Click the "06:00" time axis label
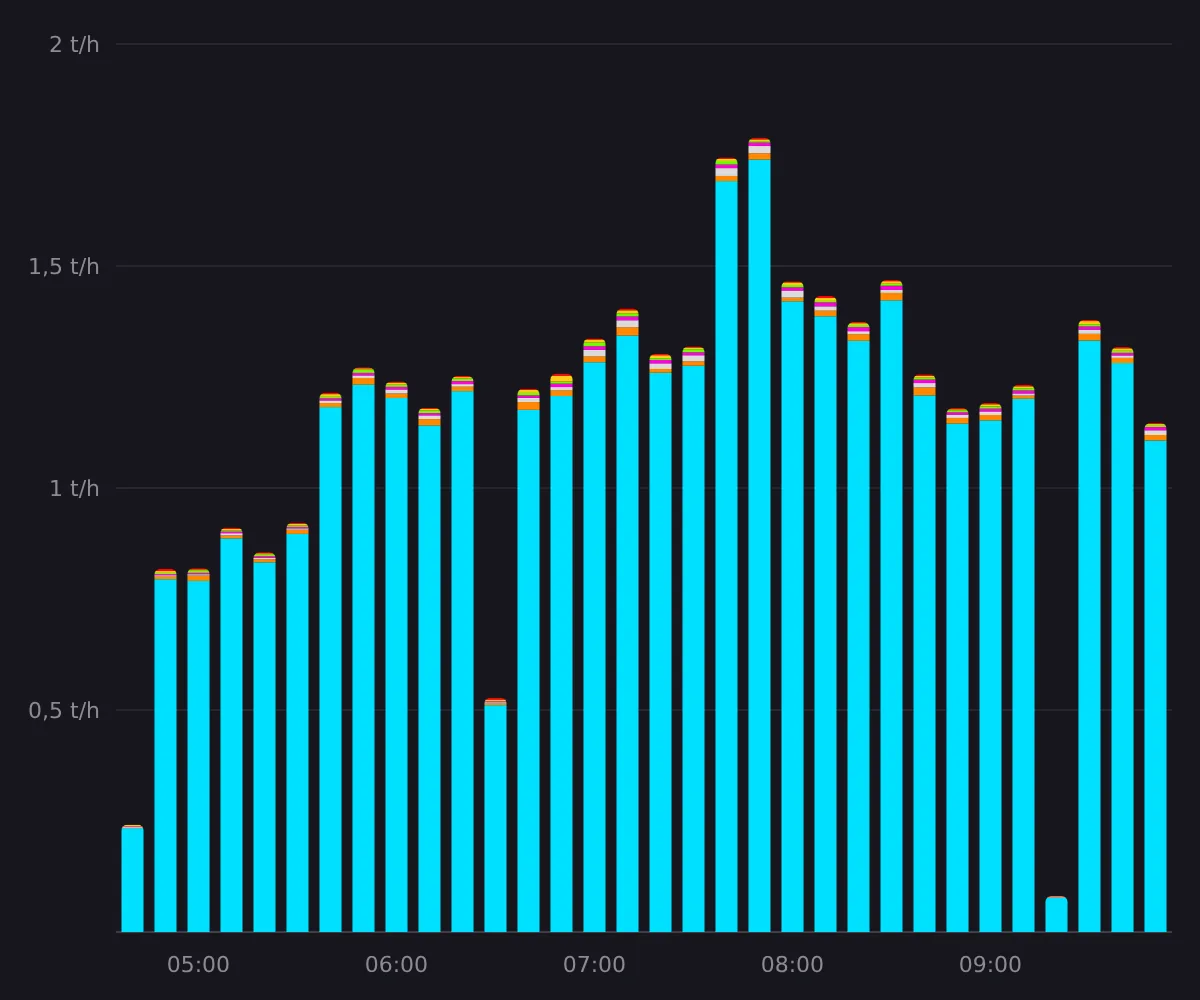 click(396, 966)
